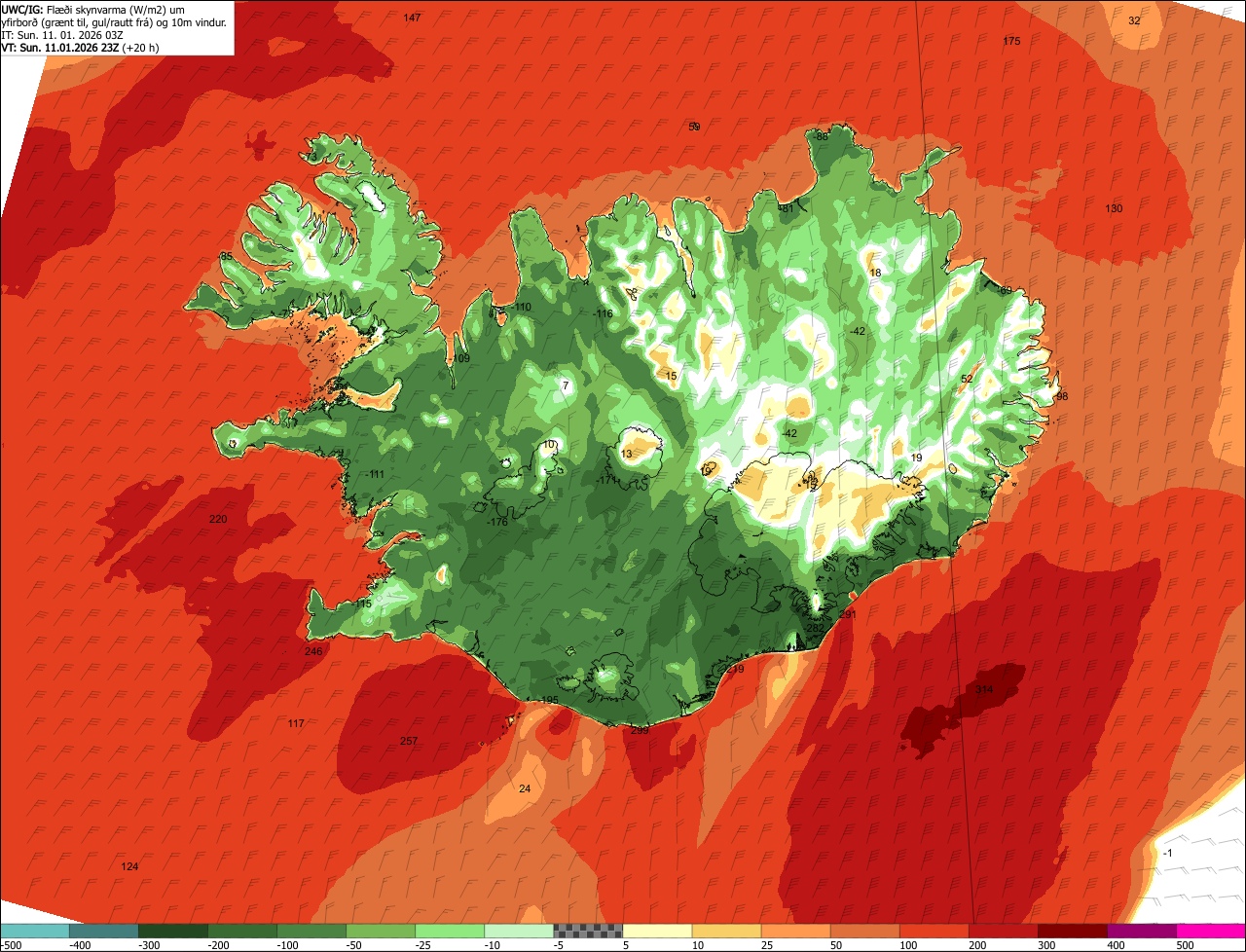This screenshot has width=1246, height=952.
Task: Click the red-orange 100 legend swatch
Action: coord(934,931)
